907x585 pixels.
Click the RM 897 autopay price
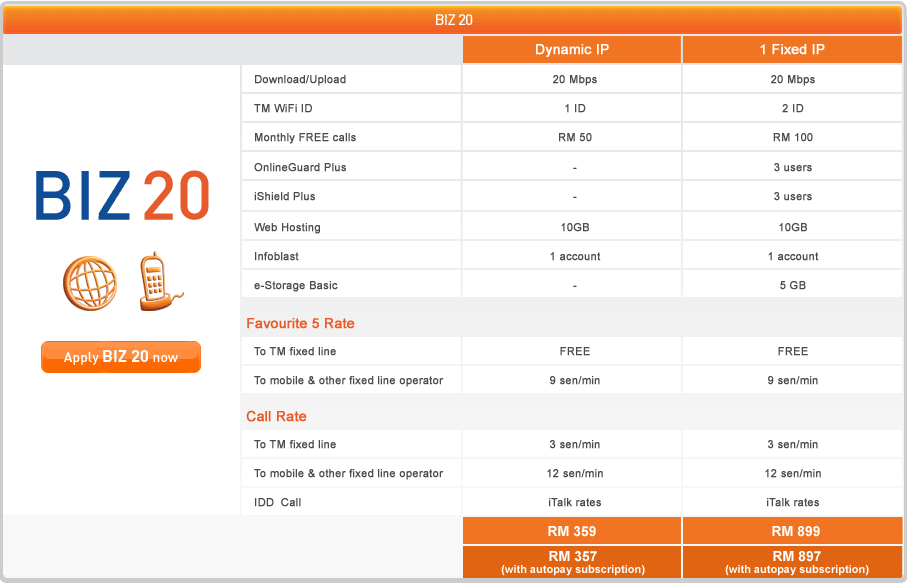pos(792,562)
